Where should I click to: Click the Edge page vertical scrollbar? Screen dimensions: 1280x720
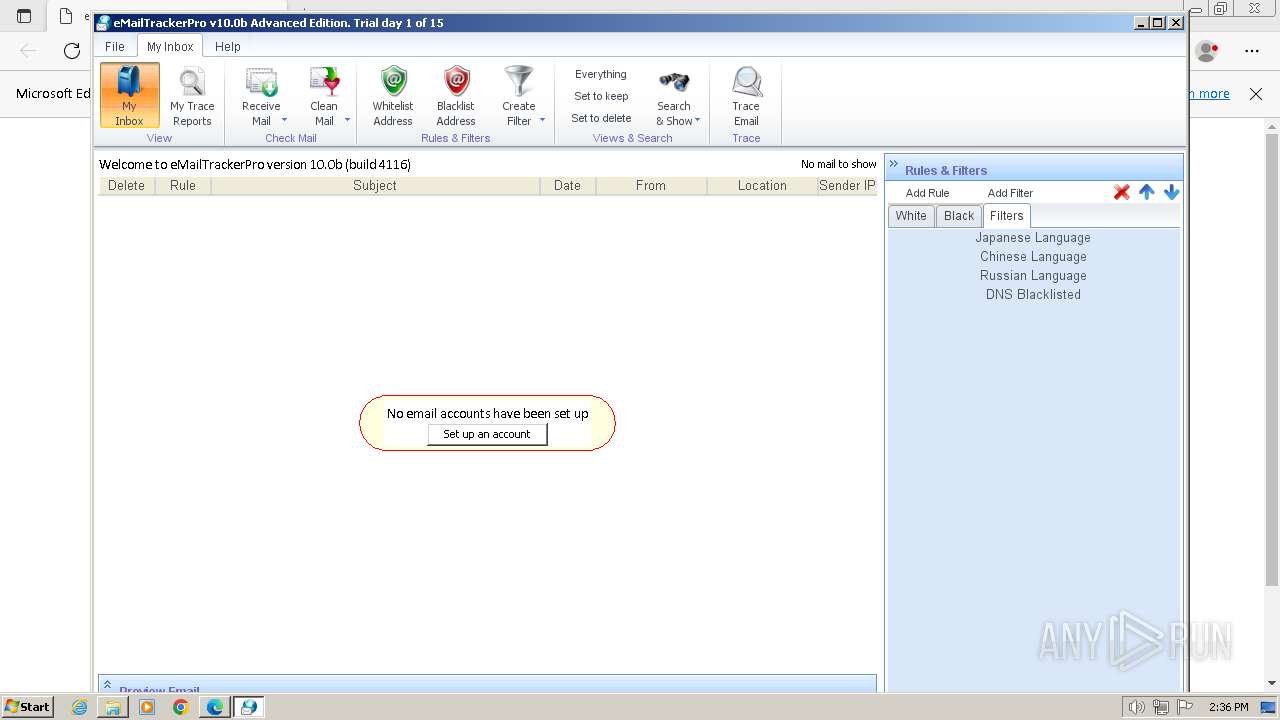(1272, 360)
